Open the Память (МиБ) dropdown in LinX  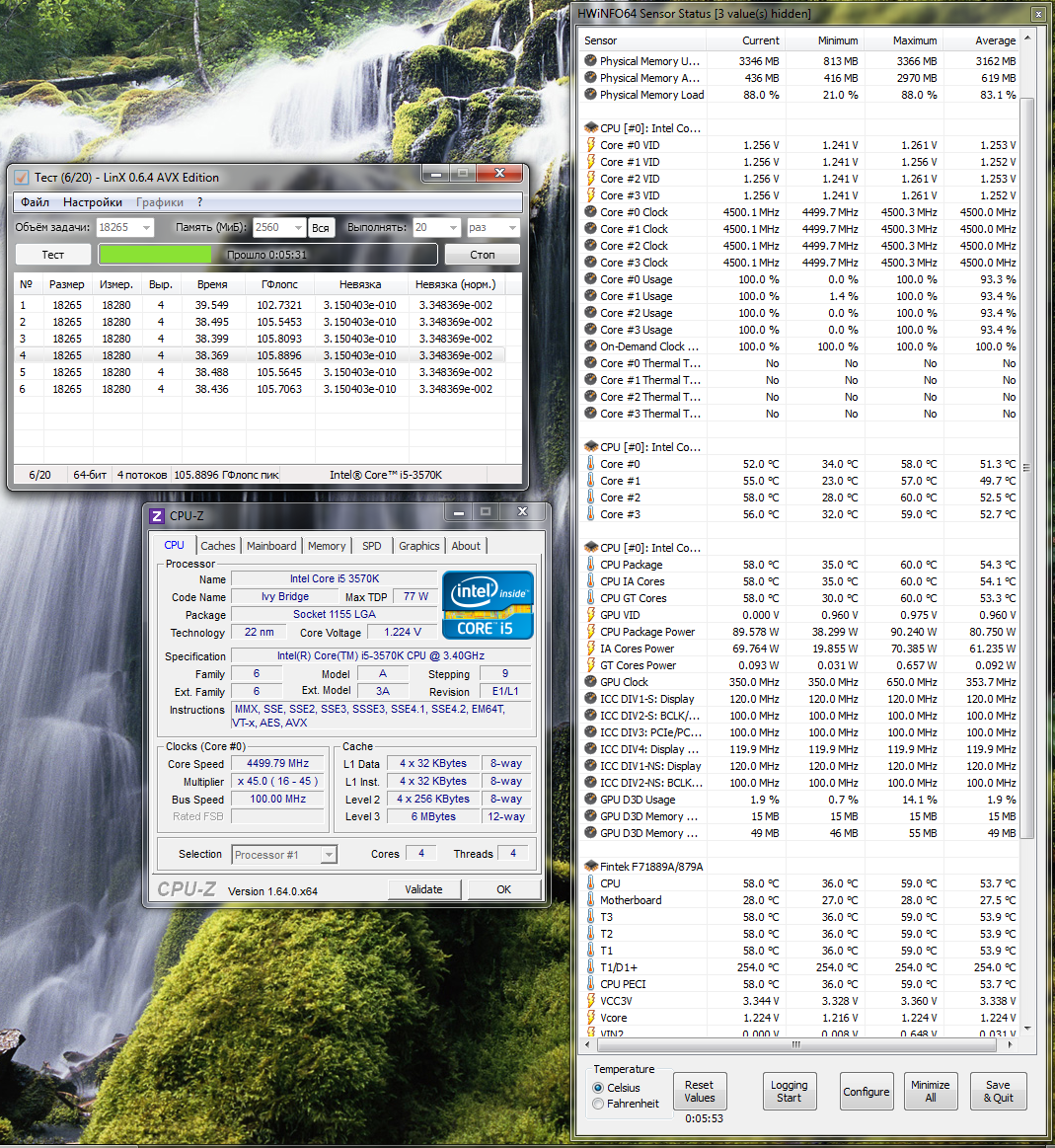(298, 228)
